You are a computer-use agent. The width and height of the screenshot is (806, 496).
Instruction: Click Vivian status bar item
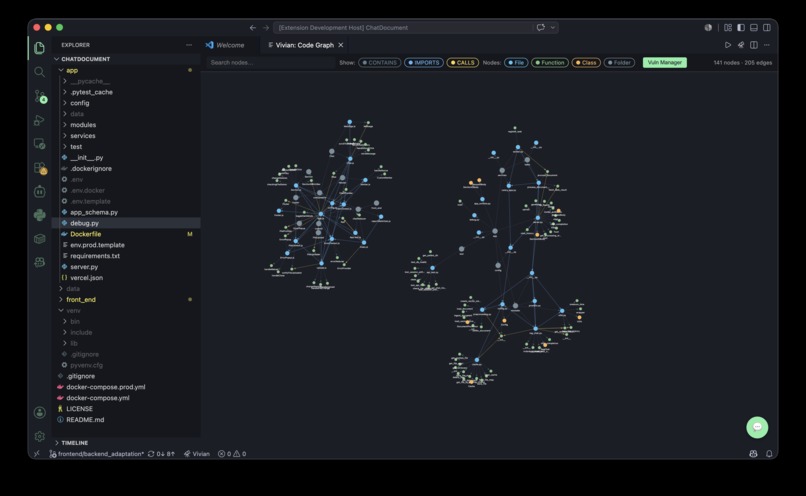[x=197, y=454]
